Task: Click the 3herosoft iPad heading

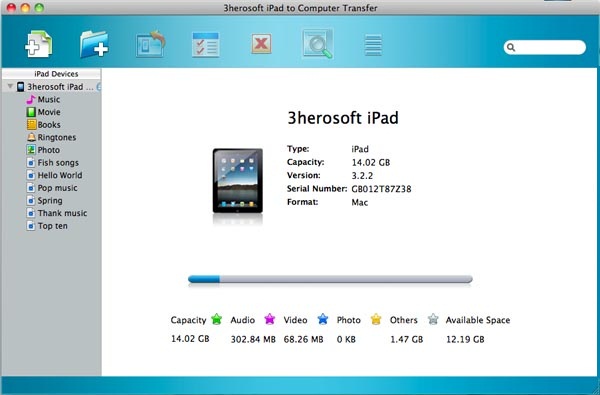Action: [343, 118]
